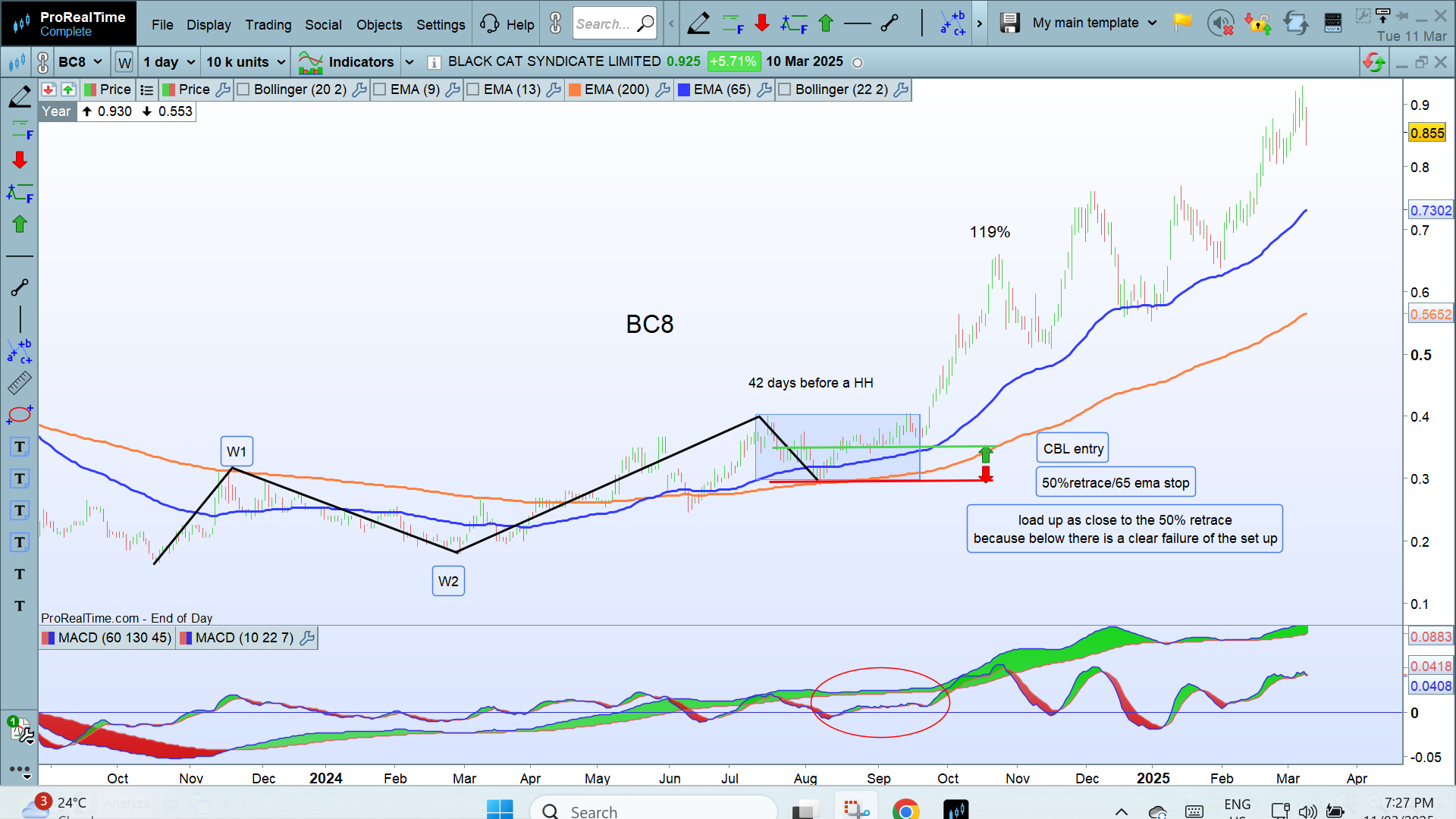Open the 10 k units dropdown
This screenshot has width=1456, height=819.
point(246,62)
